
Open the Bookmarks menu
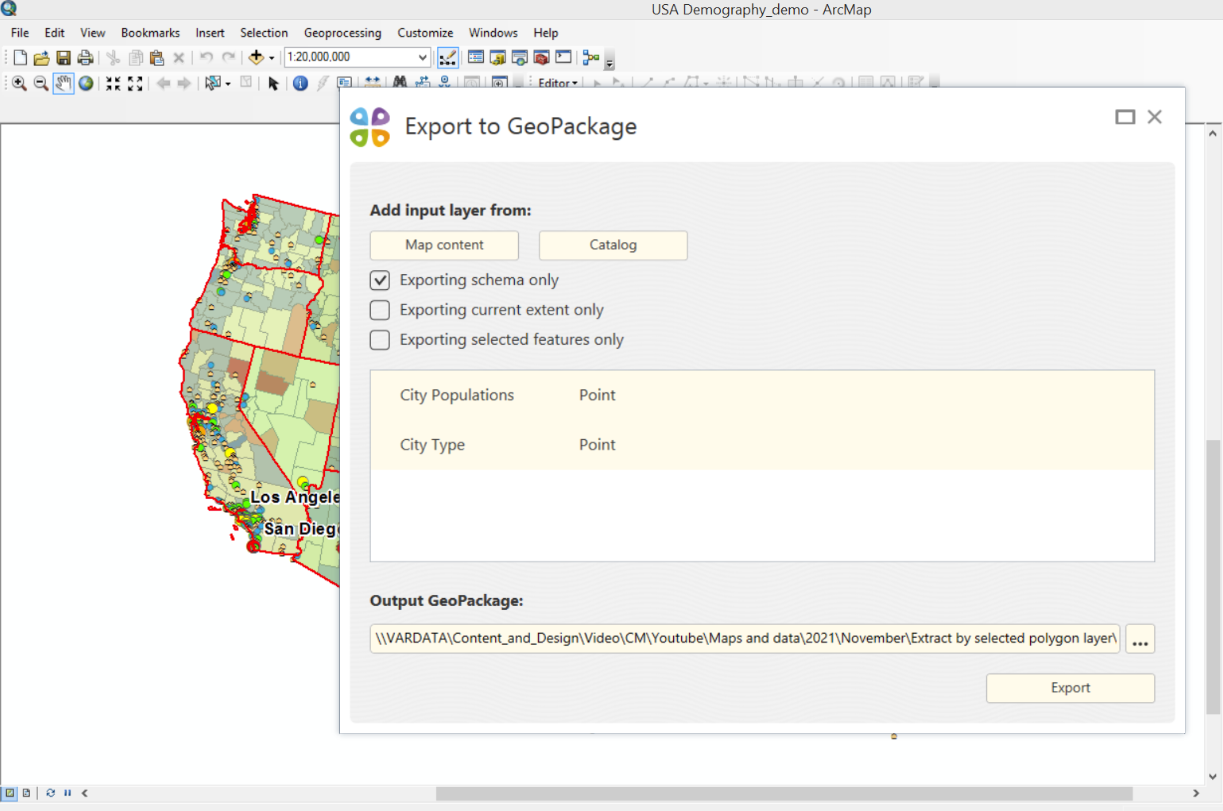(x=150, y=33)
